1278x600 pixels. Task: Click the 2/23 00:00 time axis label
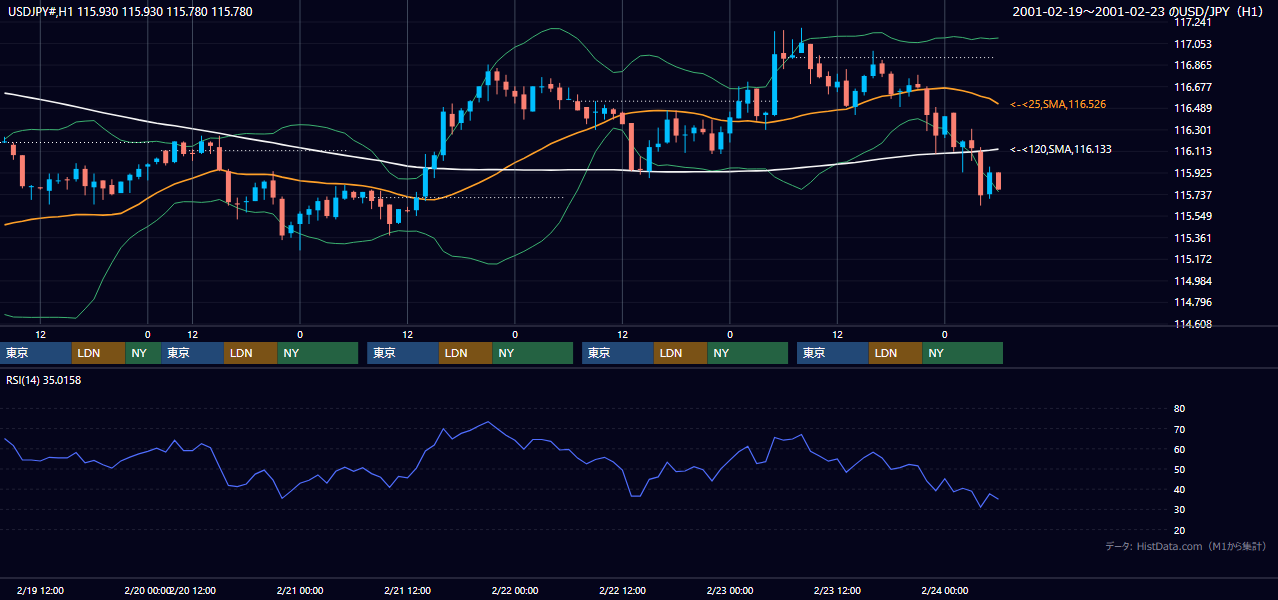[730, 591]
